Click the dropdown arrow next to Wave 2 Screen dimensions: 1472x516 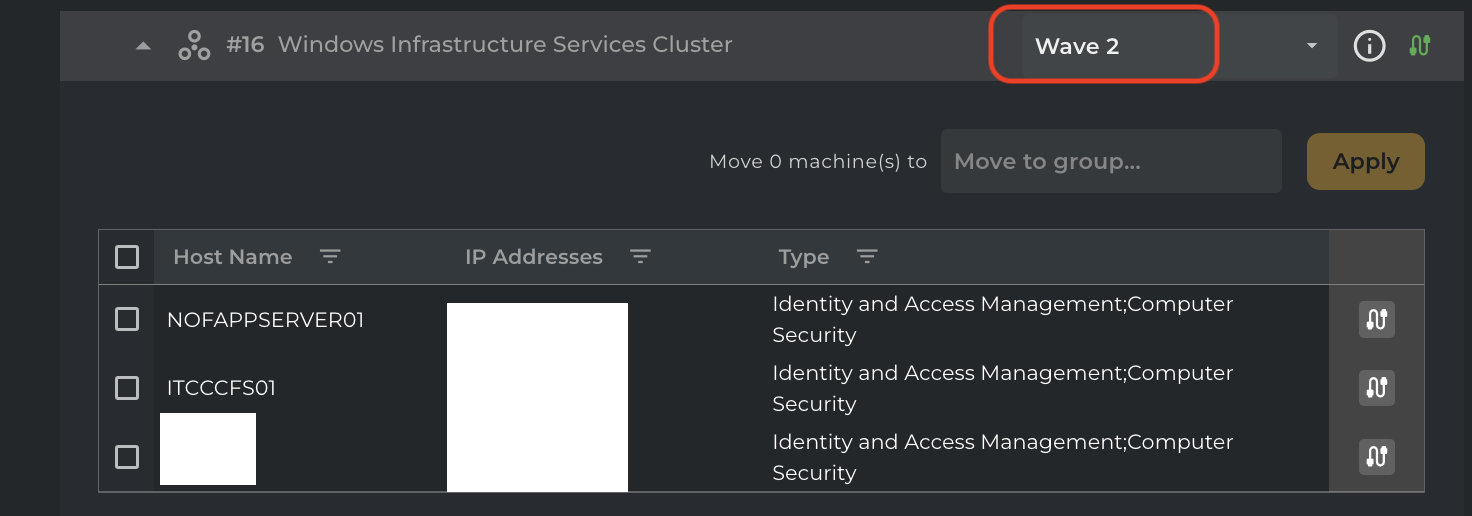pyautogui.click(x=1311, y=46)
